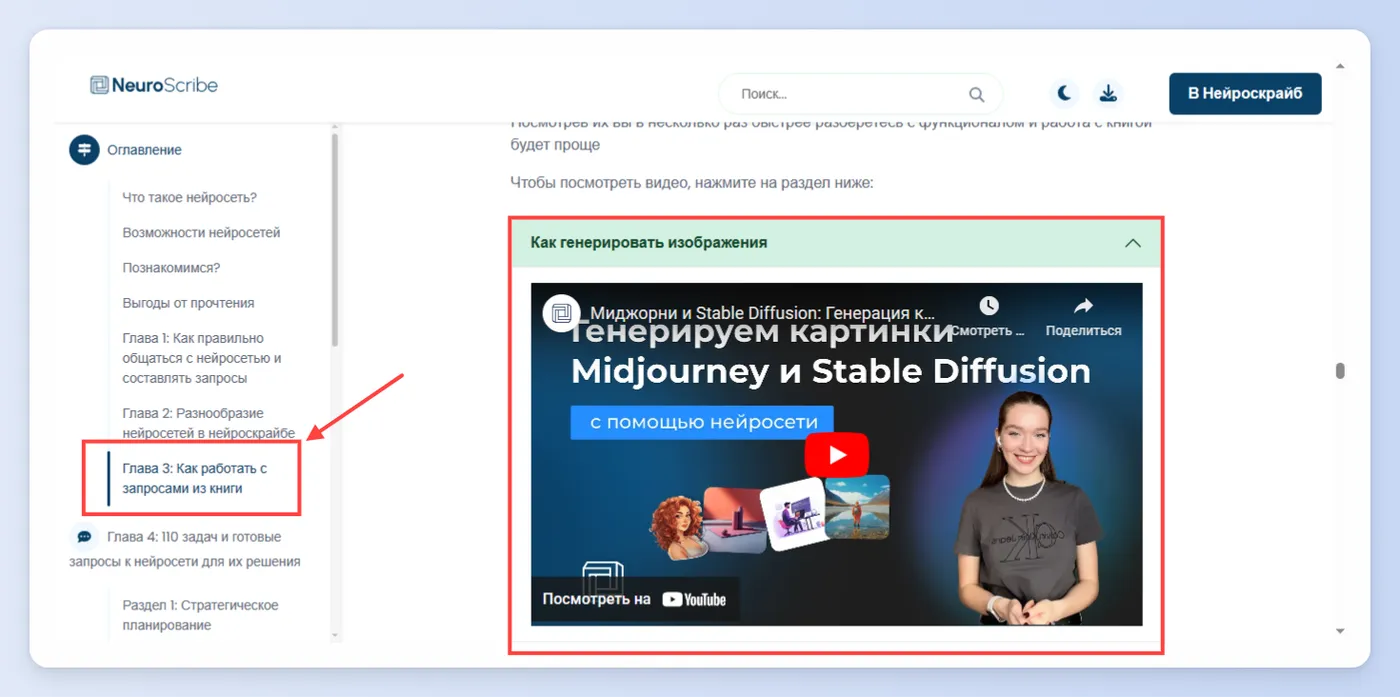Click the Поиск search field
This screenshot has width=1400, height=697.
click(860, 94)
